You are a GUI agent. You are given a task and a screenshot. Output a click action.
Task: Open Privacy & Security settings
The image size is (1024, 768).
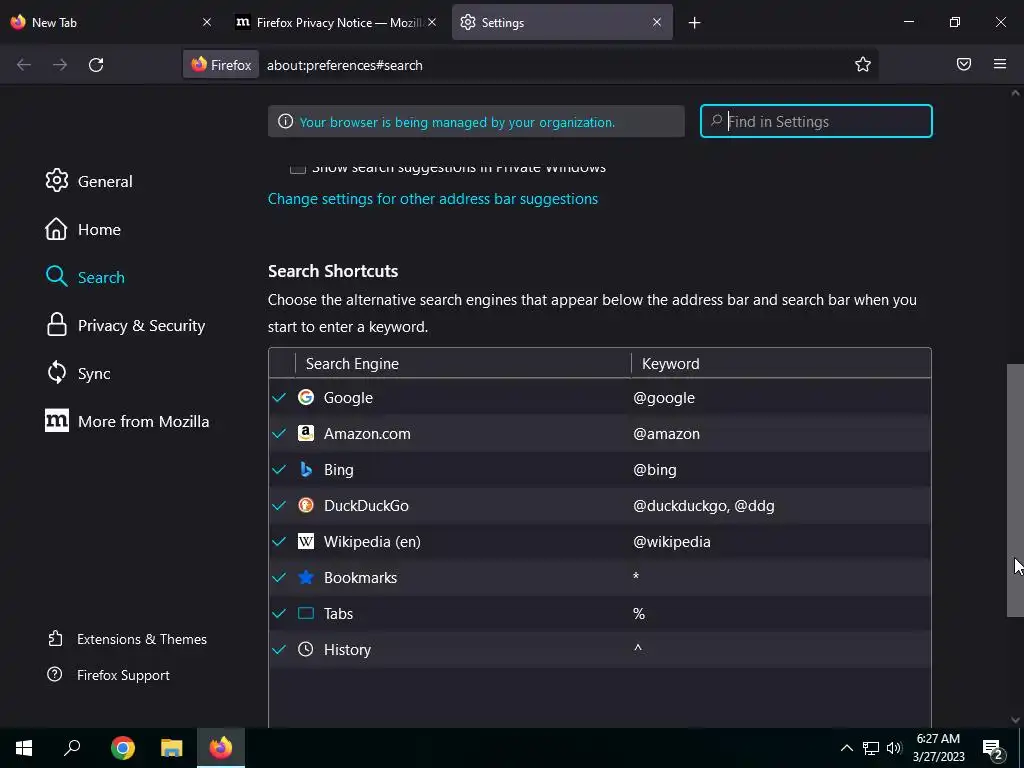[x=125, y=325]
